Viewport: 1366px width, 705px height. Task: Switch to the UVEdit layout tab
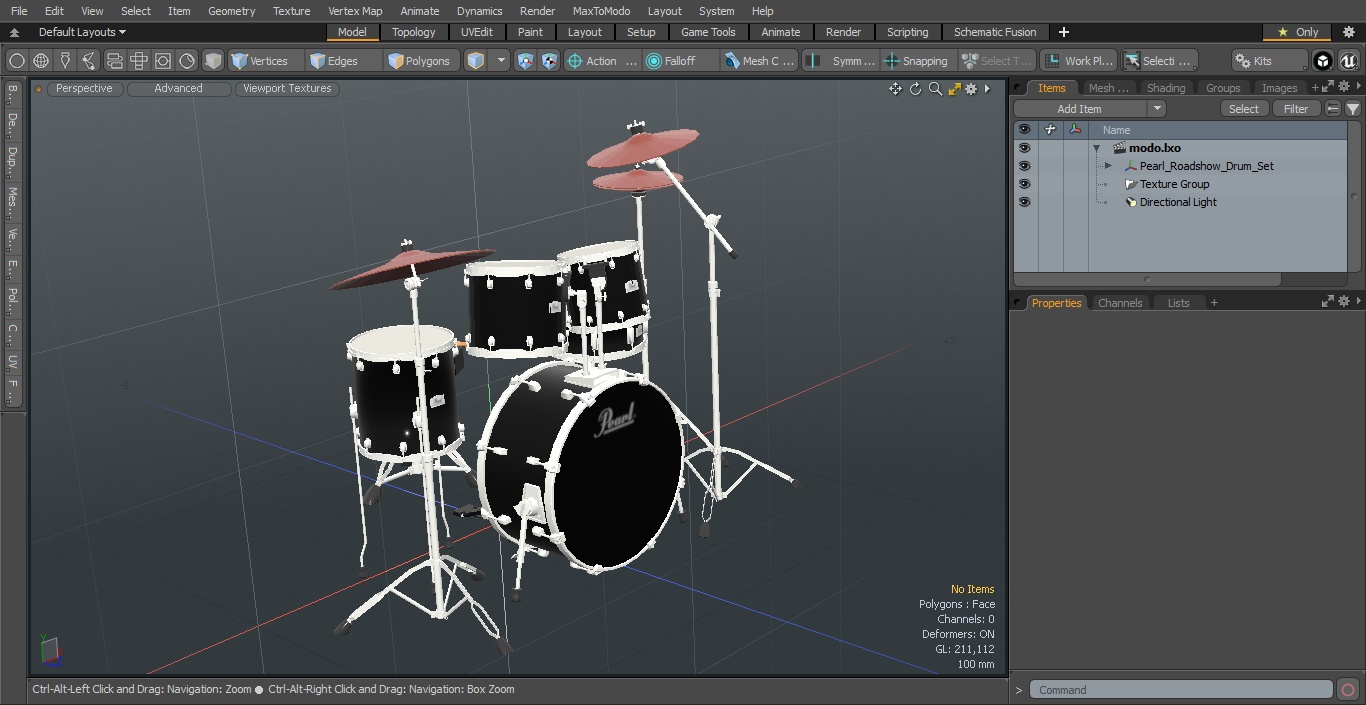pyautogui.click(x=477, y=32)
